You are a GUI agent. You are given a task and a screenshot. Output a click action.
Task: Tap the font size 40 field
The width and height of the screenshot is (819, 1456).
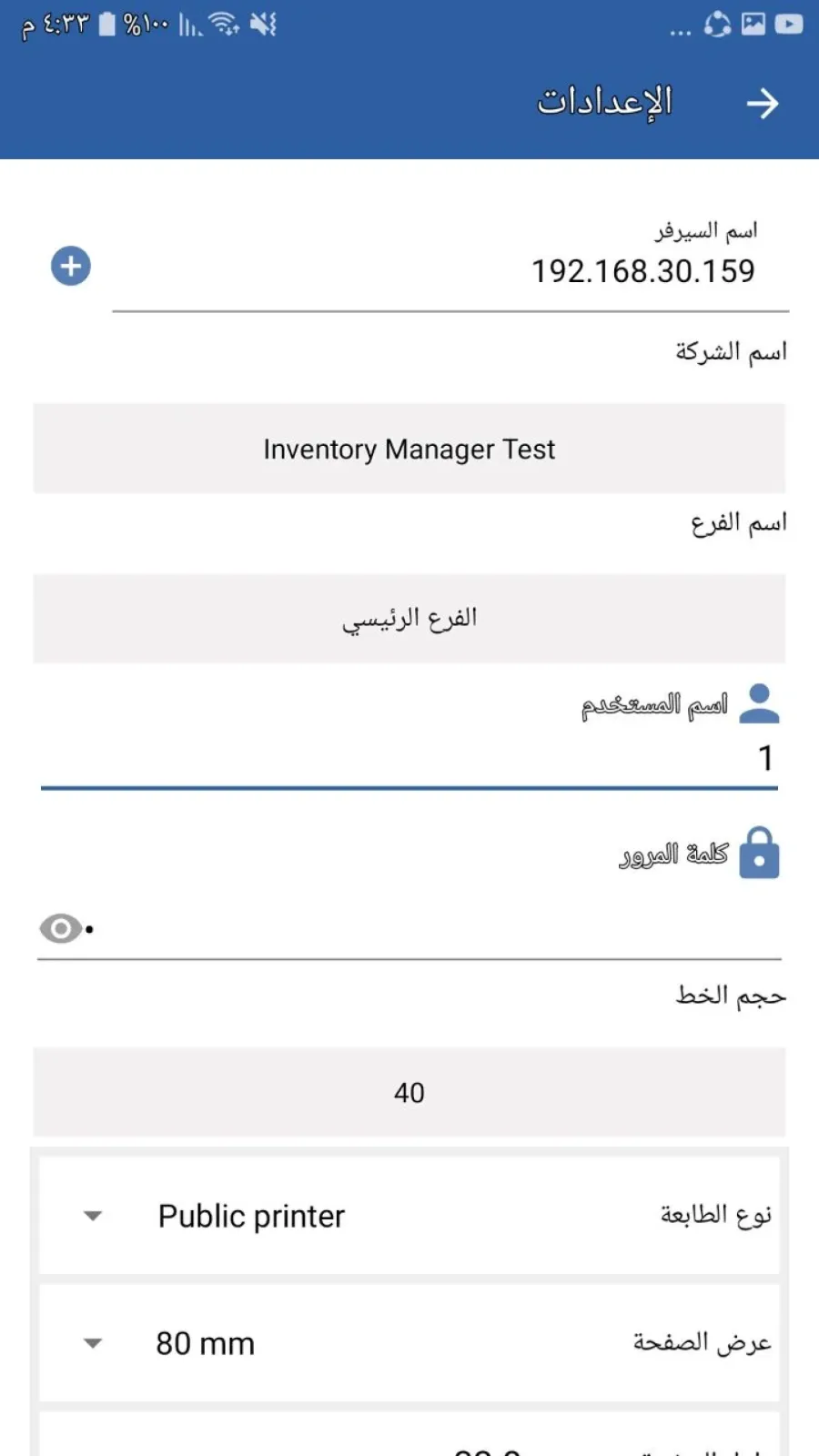[409, 1092]
